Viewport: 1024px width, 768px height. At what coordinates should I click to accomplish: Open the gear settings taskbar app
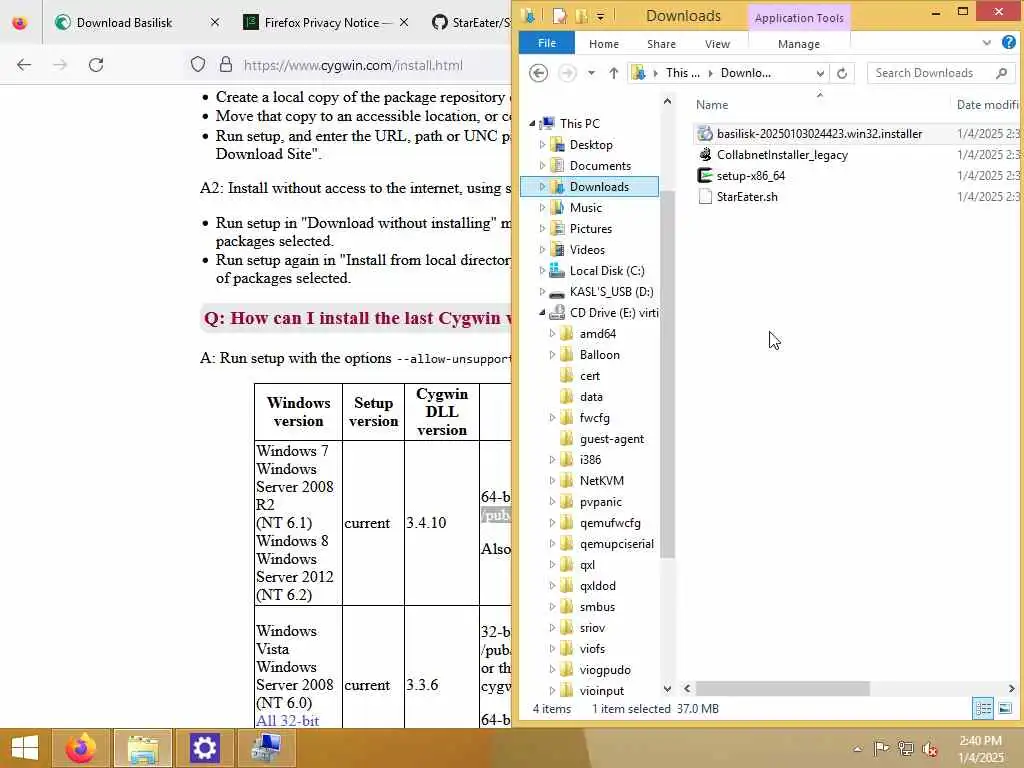coord(204,748)
